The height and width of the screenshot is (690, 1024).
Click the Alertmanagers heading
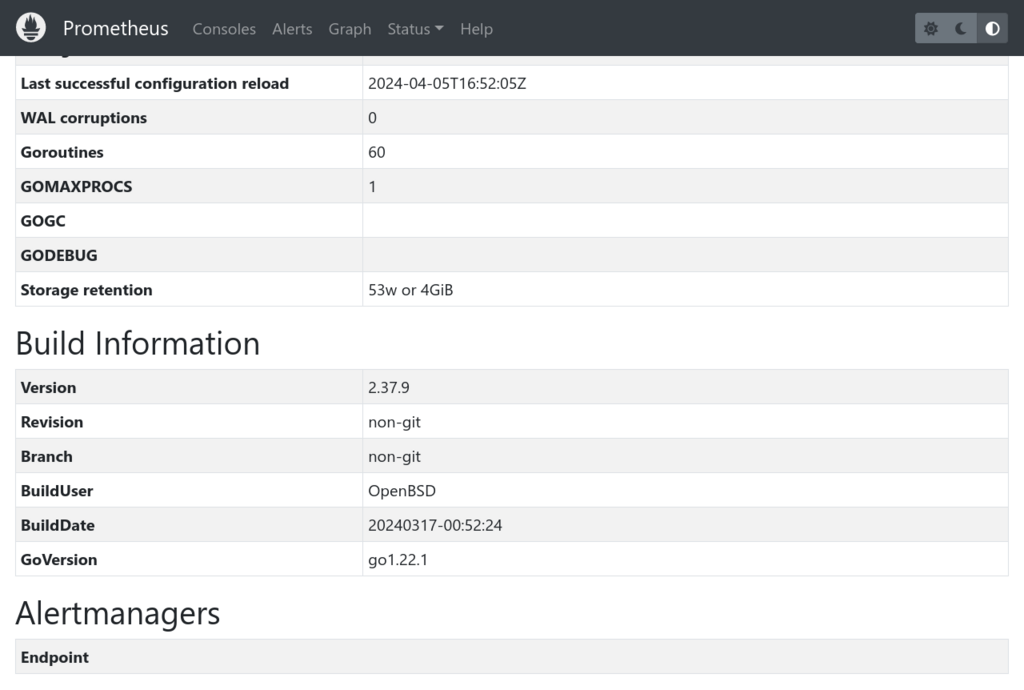click(x=118, y=613)
